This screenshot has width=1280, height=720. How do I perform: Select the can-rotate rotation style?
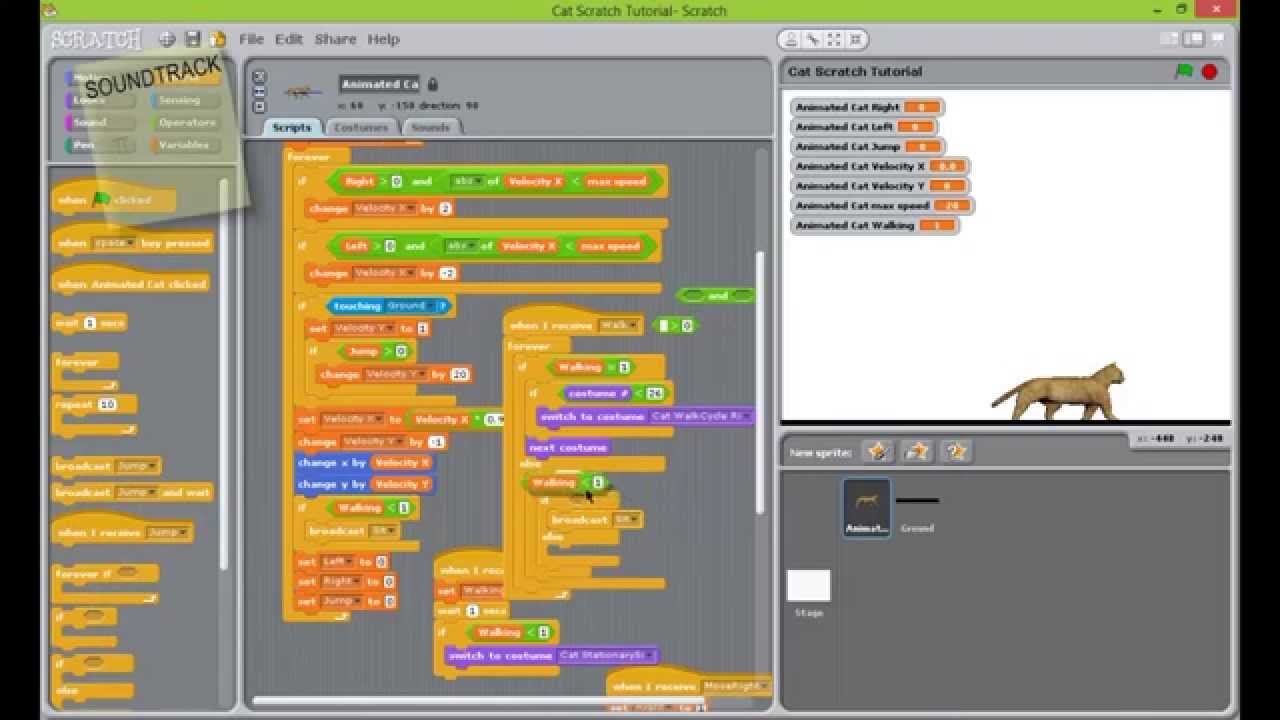pos(259,75)
